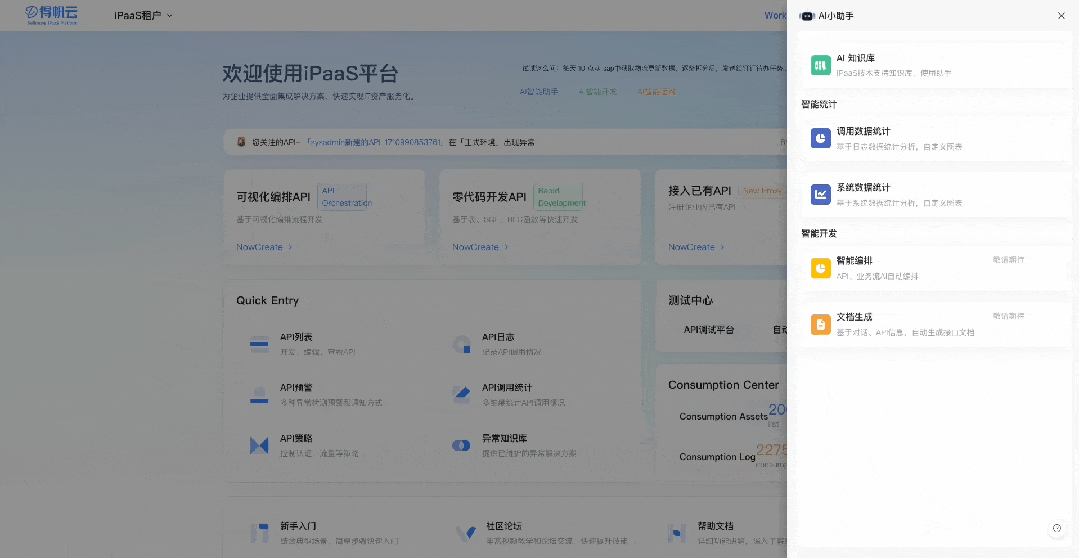Screen dimensions: 1079x558
Task: Click the API调用统计 icon
Action: [461, 395]
